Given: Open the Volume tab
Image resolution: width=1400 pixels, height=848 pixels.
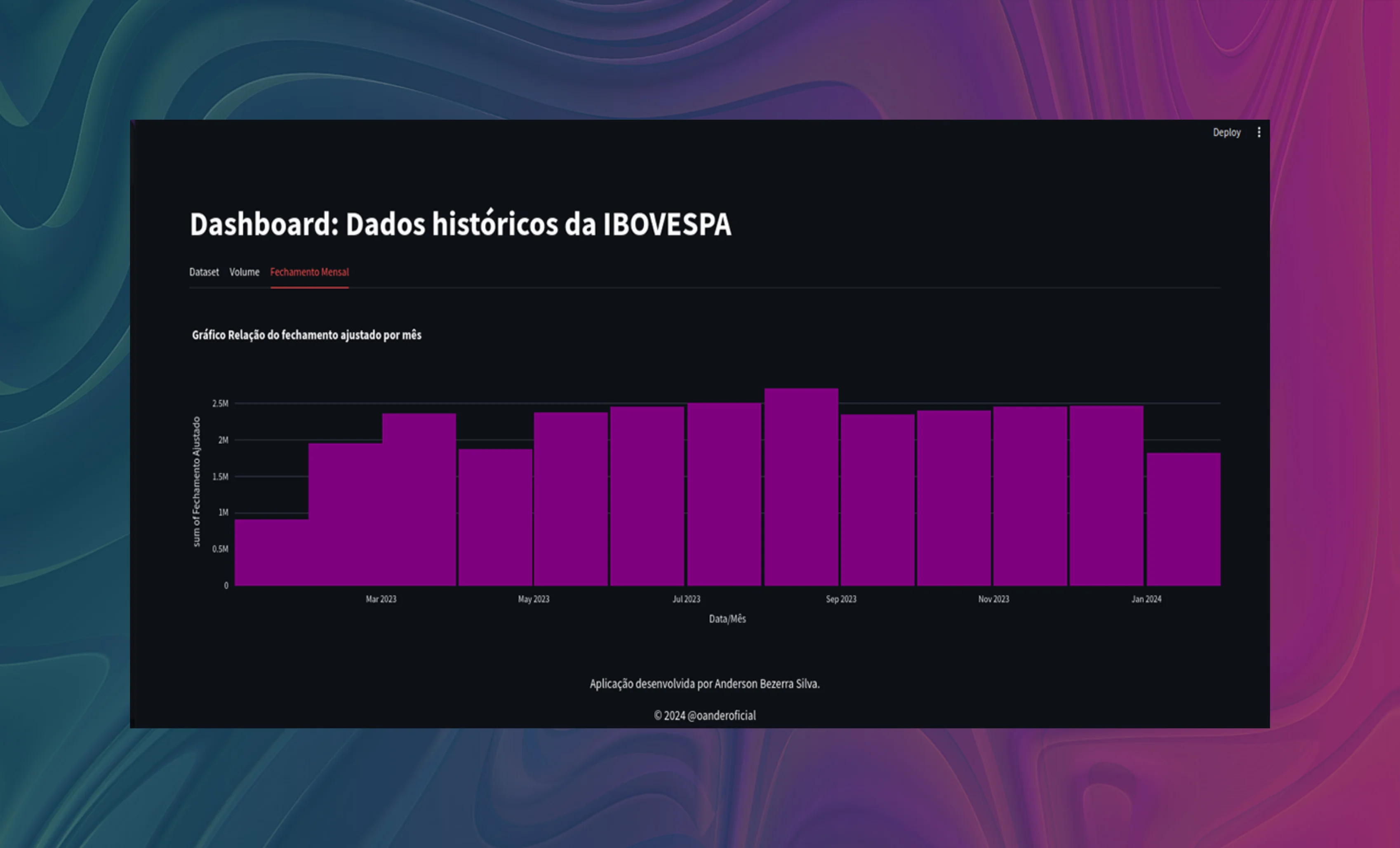Looking at the screenshot, I should (244, 272).
